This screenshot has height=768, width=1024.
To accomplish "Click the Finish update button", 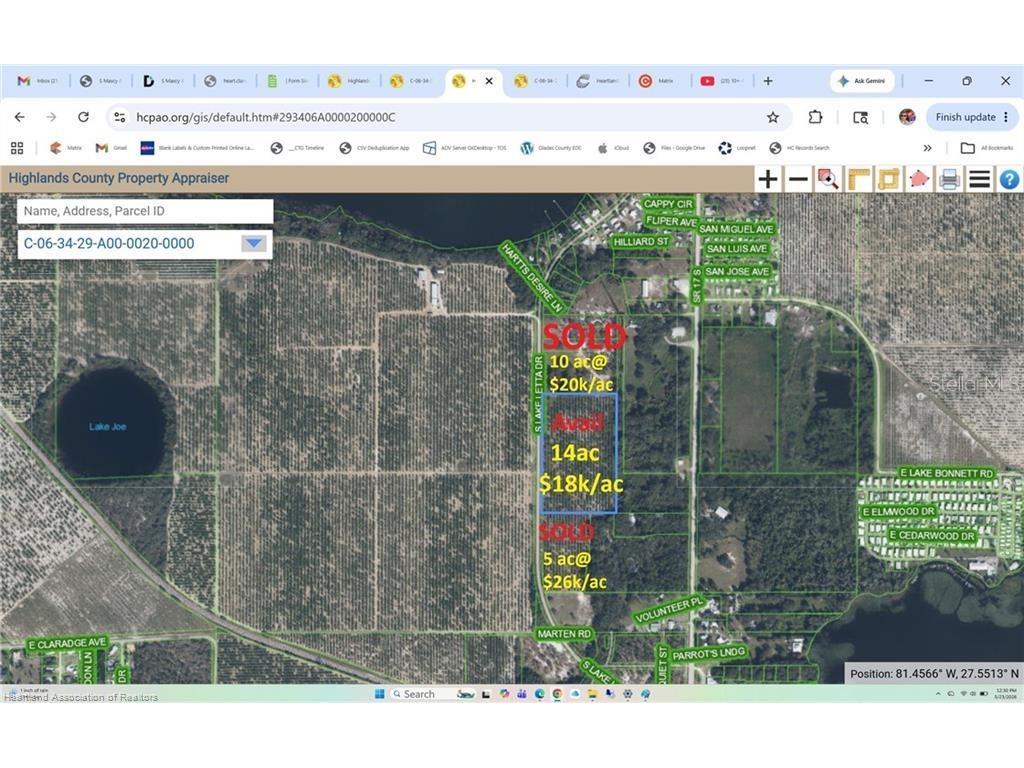I will 972,117.
